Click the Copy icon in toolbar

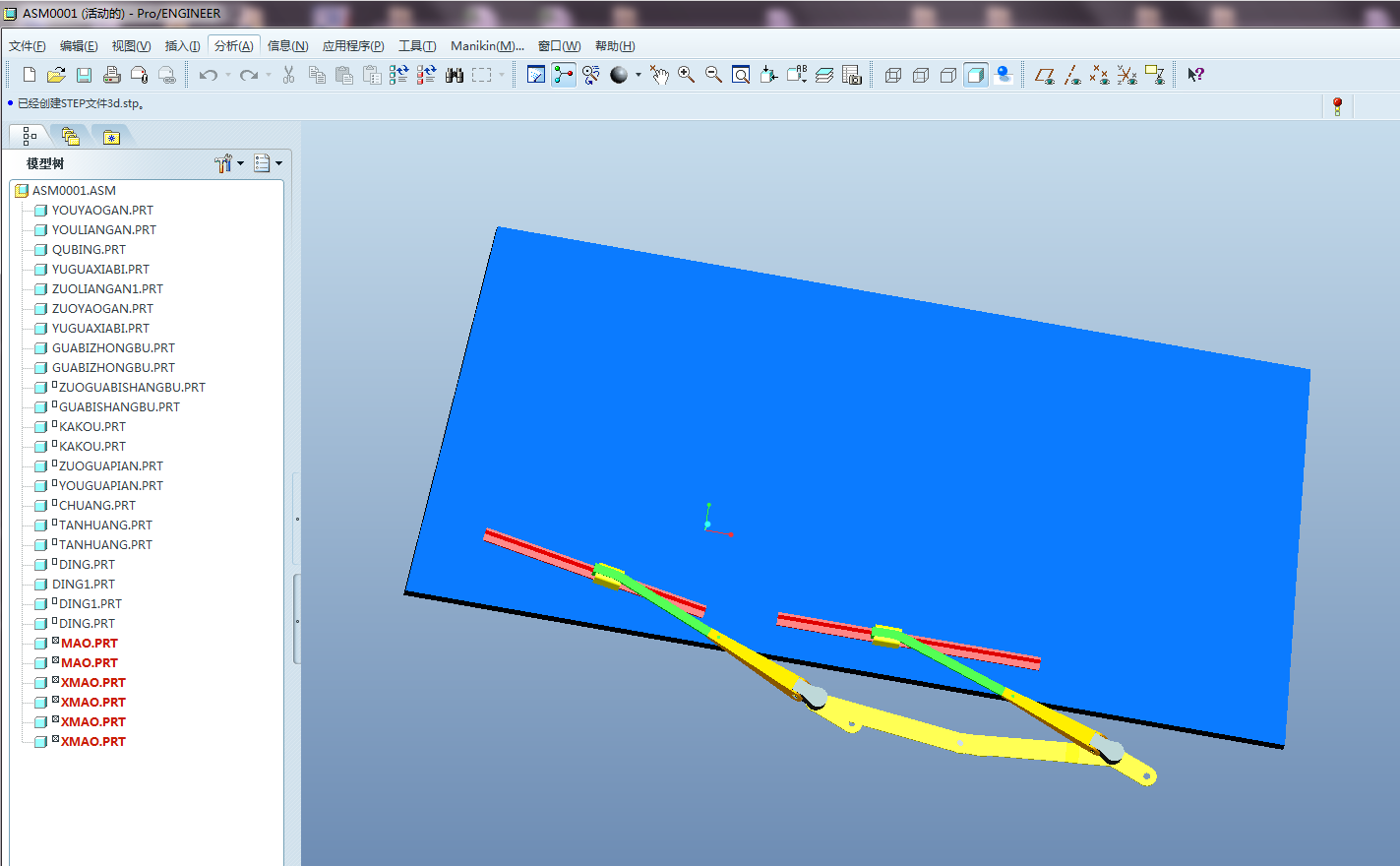tap(317, 75)
